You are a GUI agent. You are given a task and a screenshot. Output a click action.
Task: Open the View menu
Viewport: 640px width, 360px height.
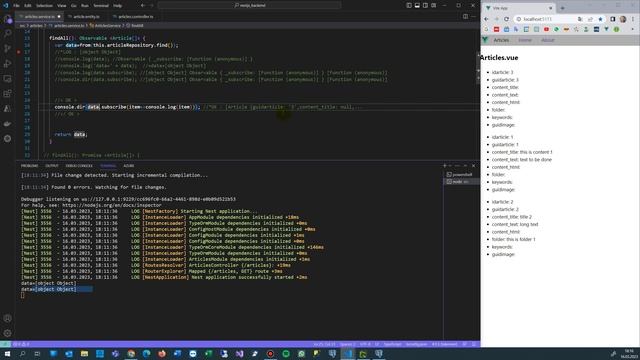coord(61,6)
